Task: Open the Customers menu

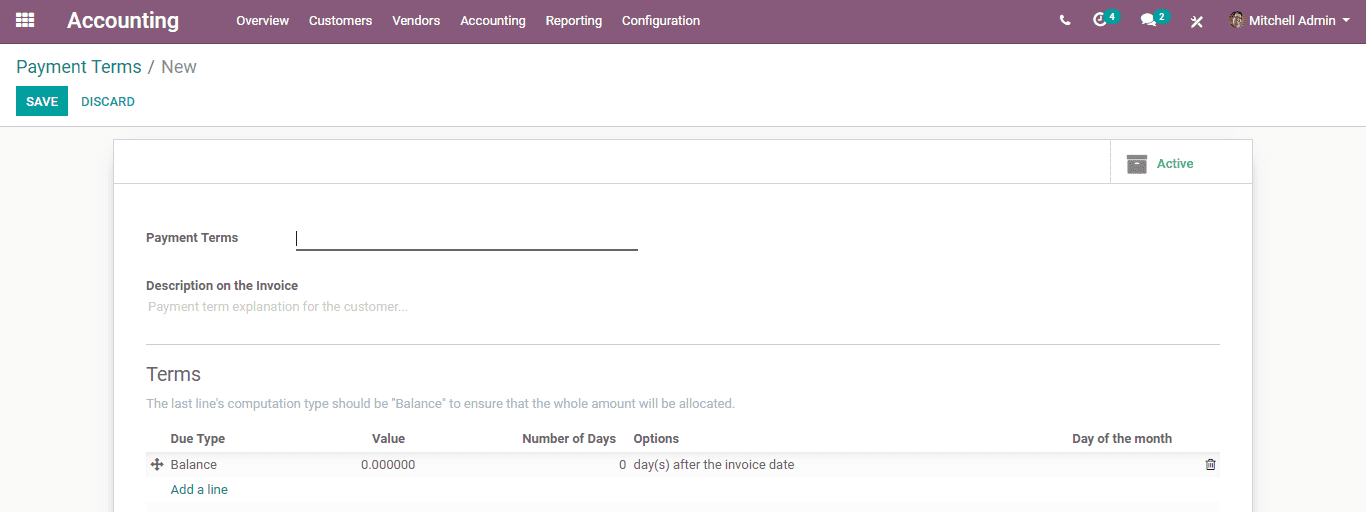Action: click(x=340, y=20)
